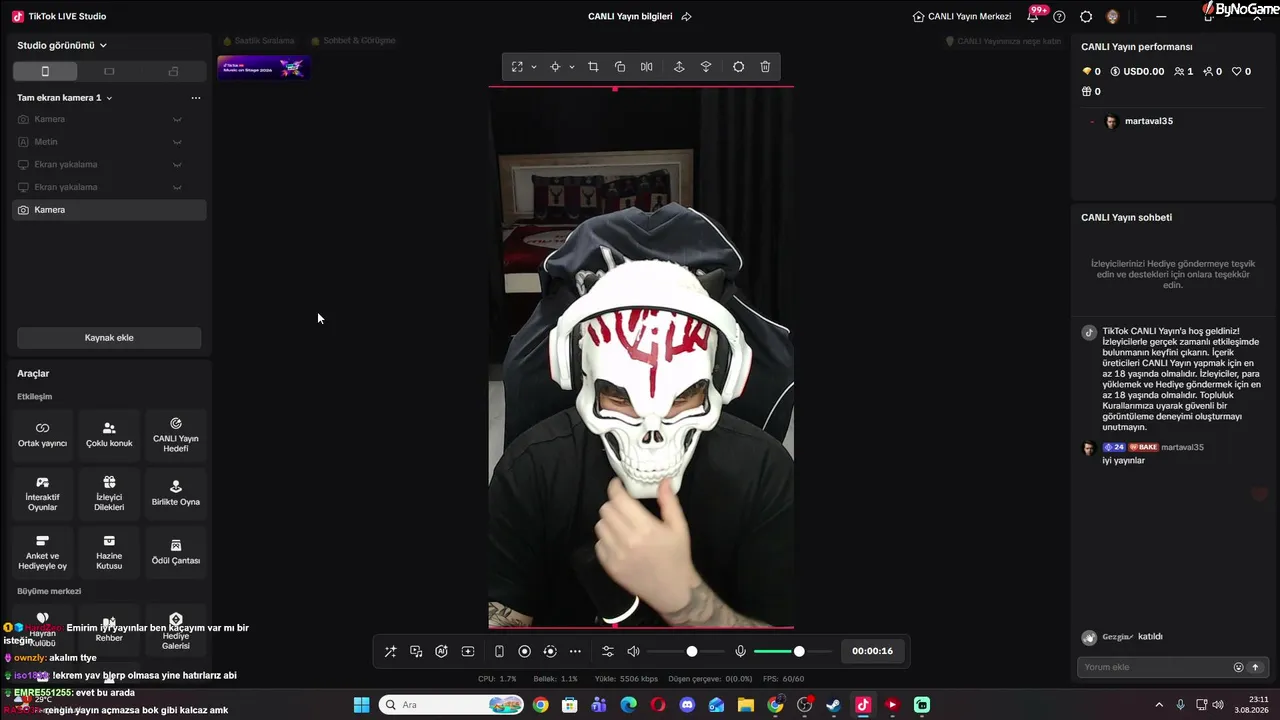Click the Kaynak ekle button
This screenshot has height=720, width=1280.
pos(109,338)
